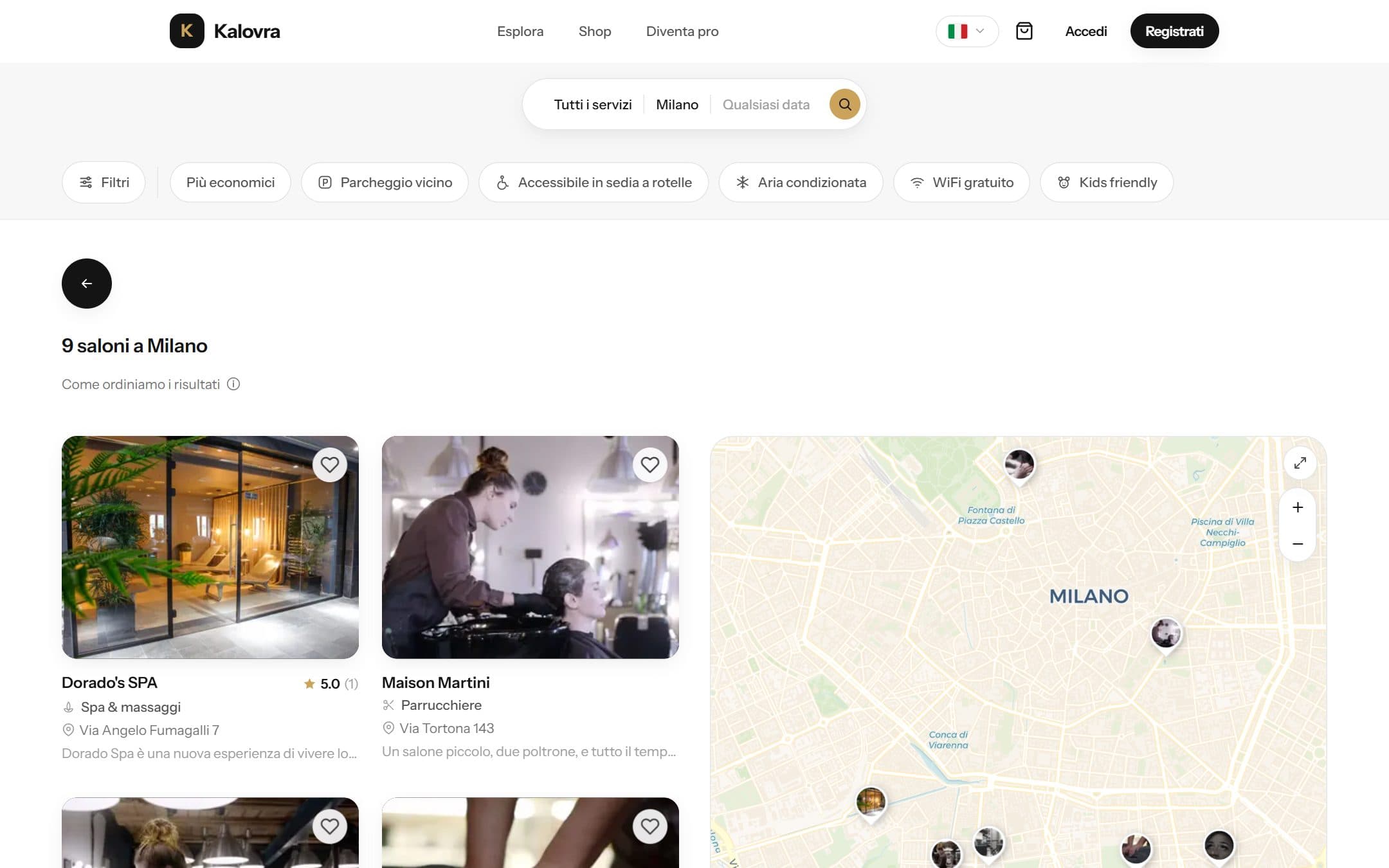Click the gold search magnifier button
The image size is (1389, 868).
(x=844, y=104)
